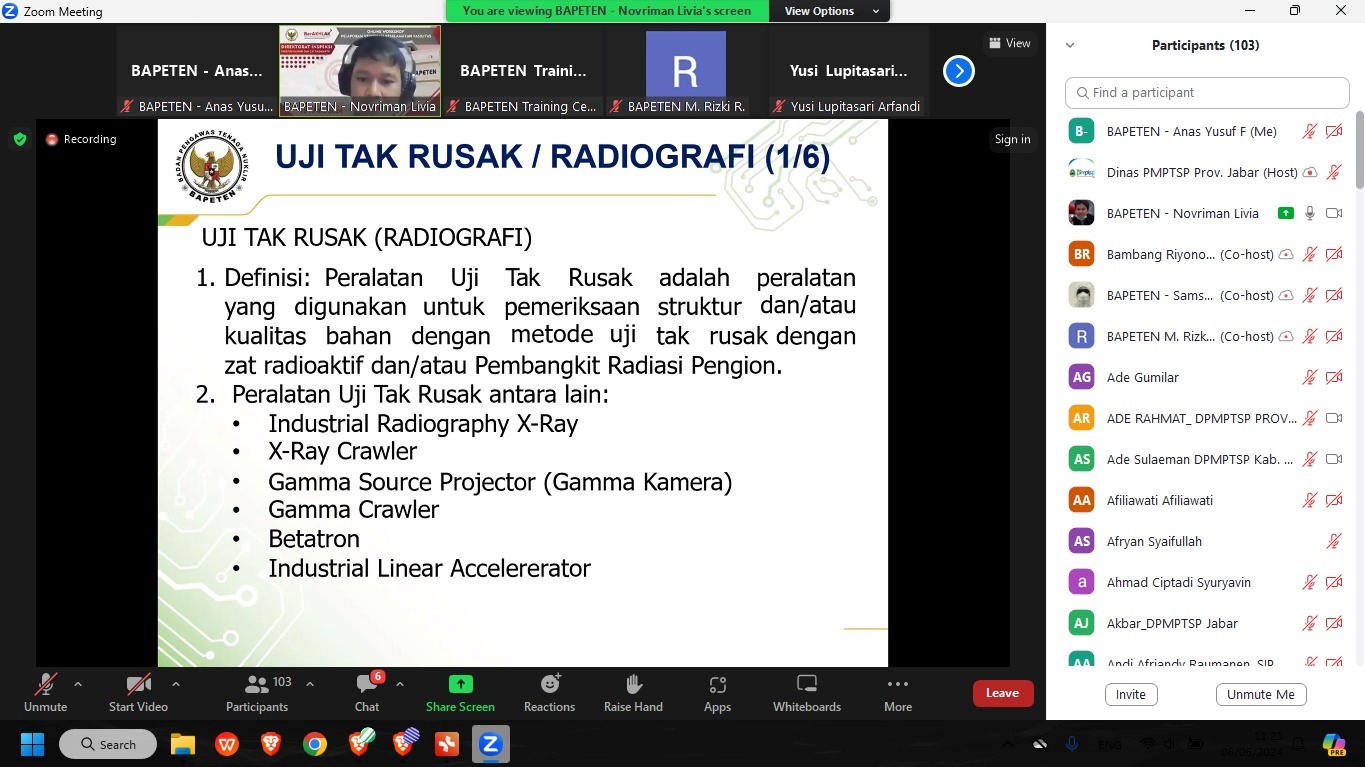Viewport: 1365px width, 767px height.
Task: Select Novriman Livia's video thumbnail
Action: click(x=360, y=70)
